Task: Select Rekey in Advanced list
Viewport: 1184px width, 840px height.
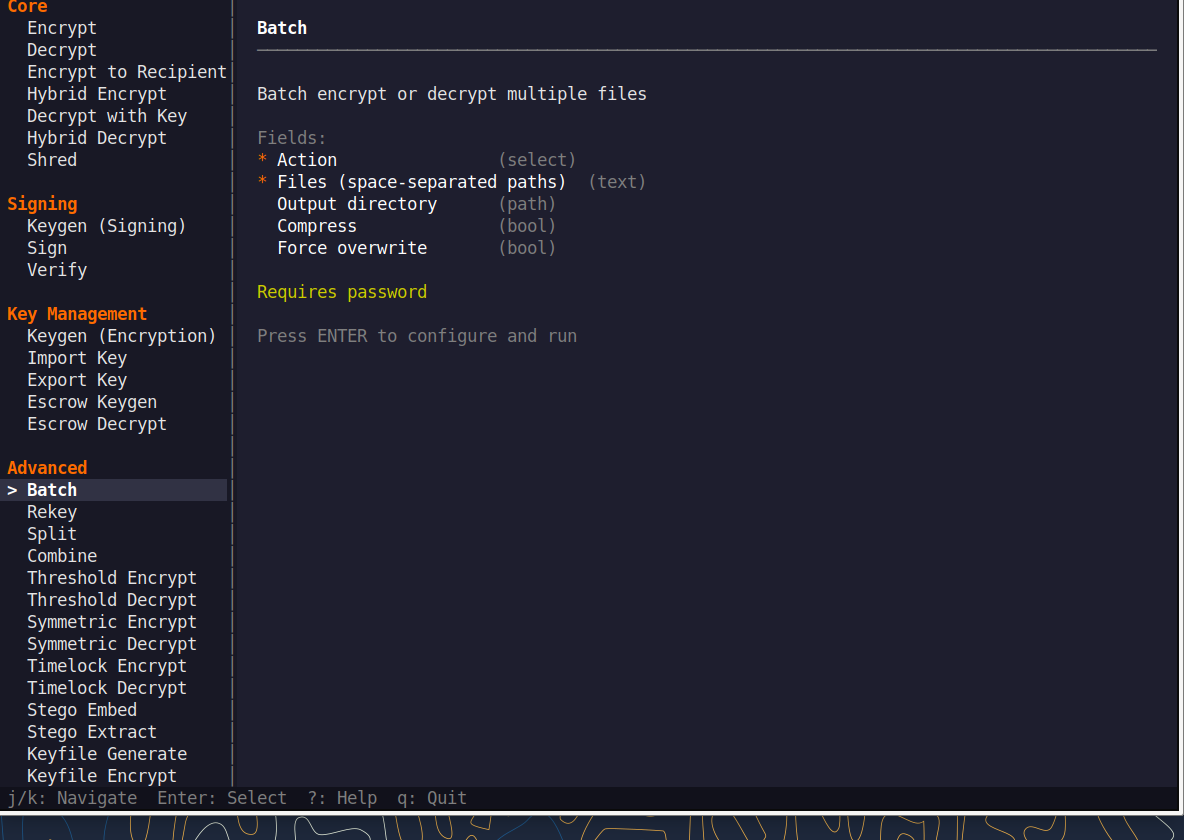Action: (x=52, y=511)
